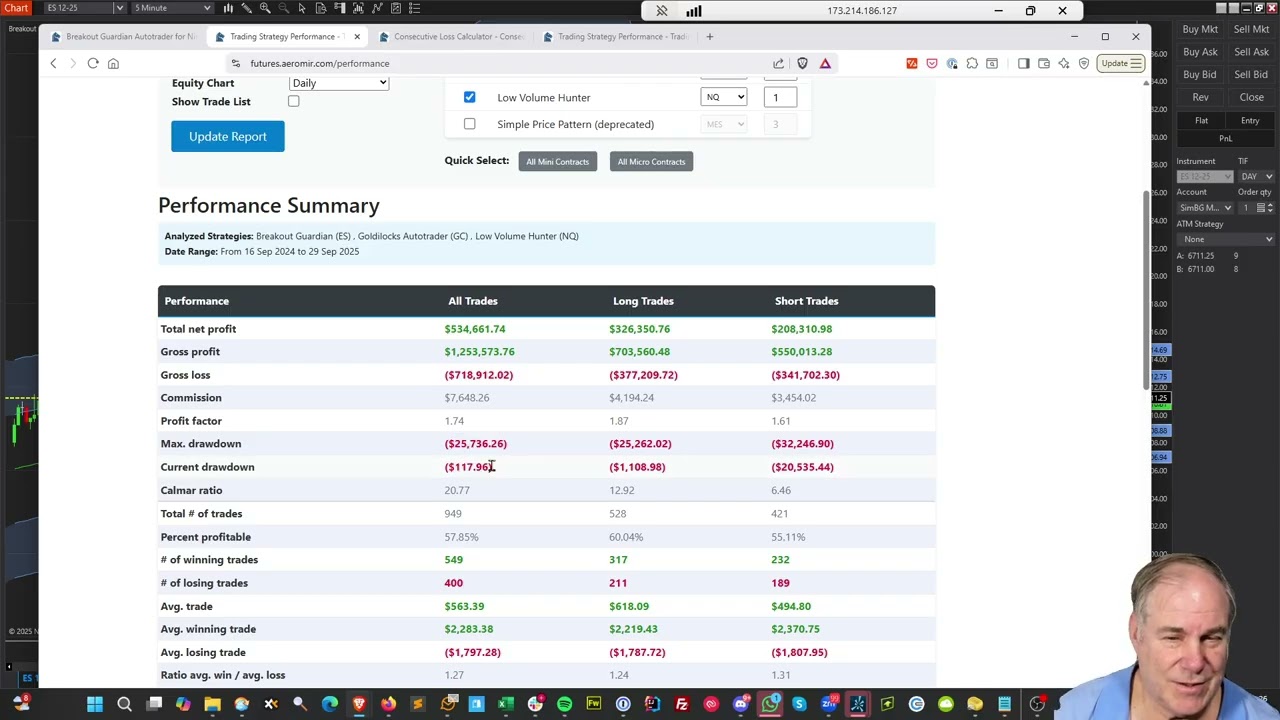Open taskbar search
Image resolution: width=1280 pixels, height=720 pixels.
124,705
